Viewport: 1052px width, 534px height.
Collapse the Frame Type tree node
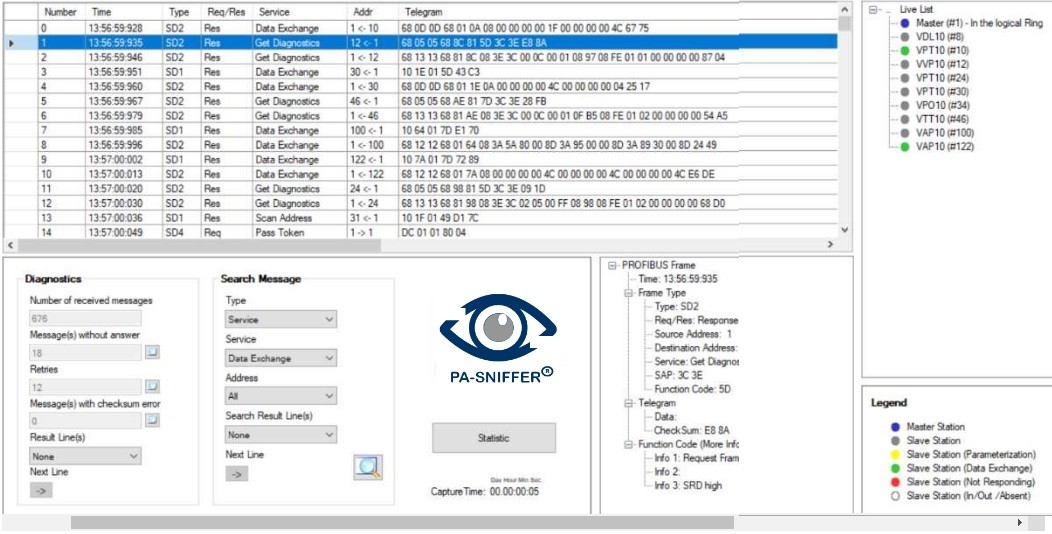point(629,293)
